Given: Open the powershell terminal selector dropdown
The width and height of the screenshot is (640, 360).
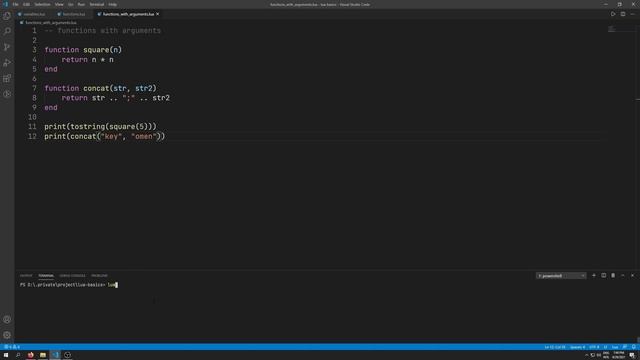Looking at the screenshot, I should (561, 276).
